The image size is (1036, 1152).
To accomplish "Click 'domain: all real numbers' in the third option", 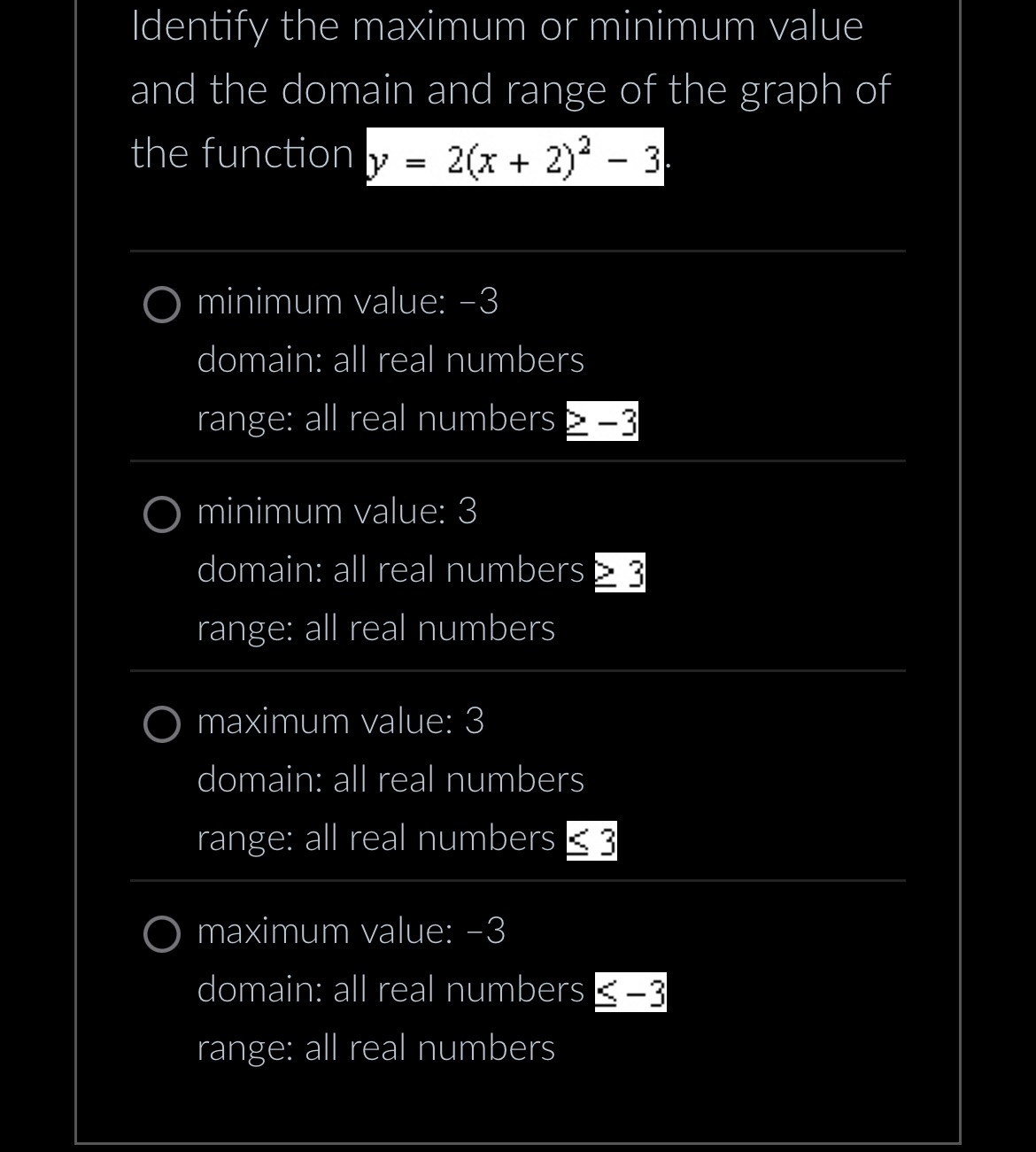I will tap(390, 780).
